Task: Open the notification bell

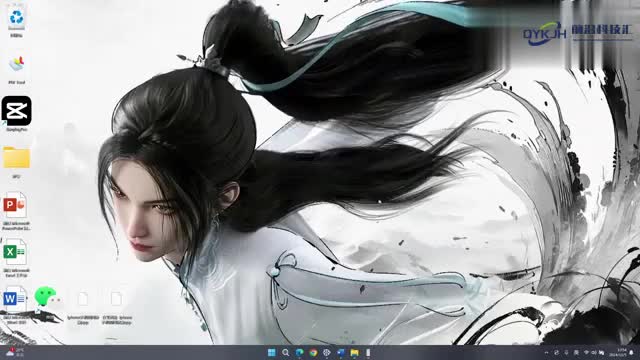Action: 631,353
